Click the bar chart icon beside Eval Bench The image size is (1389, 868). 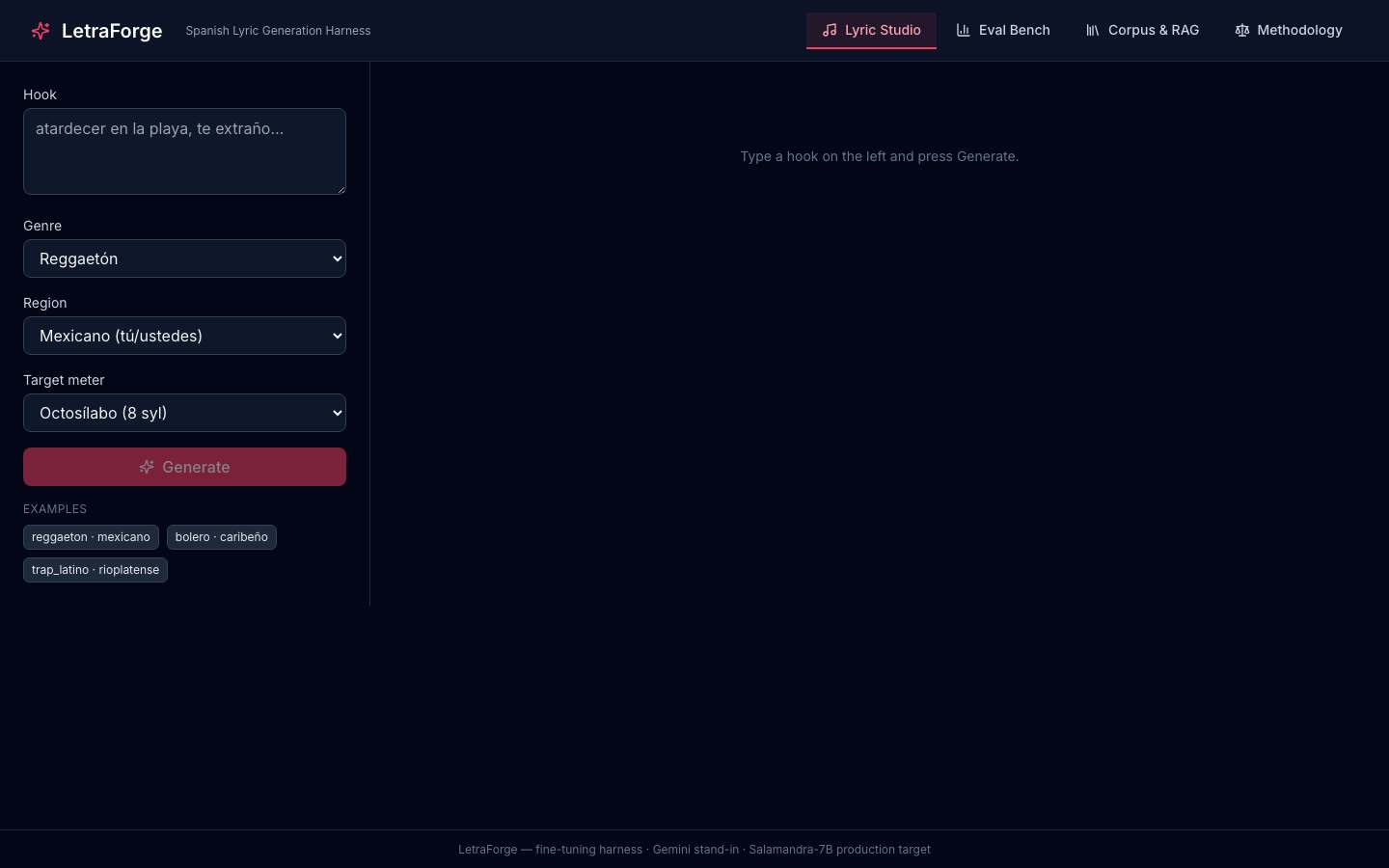963,30
